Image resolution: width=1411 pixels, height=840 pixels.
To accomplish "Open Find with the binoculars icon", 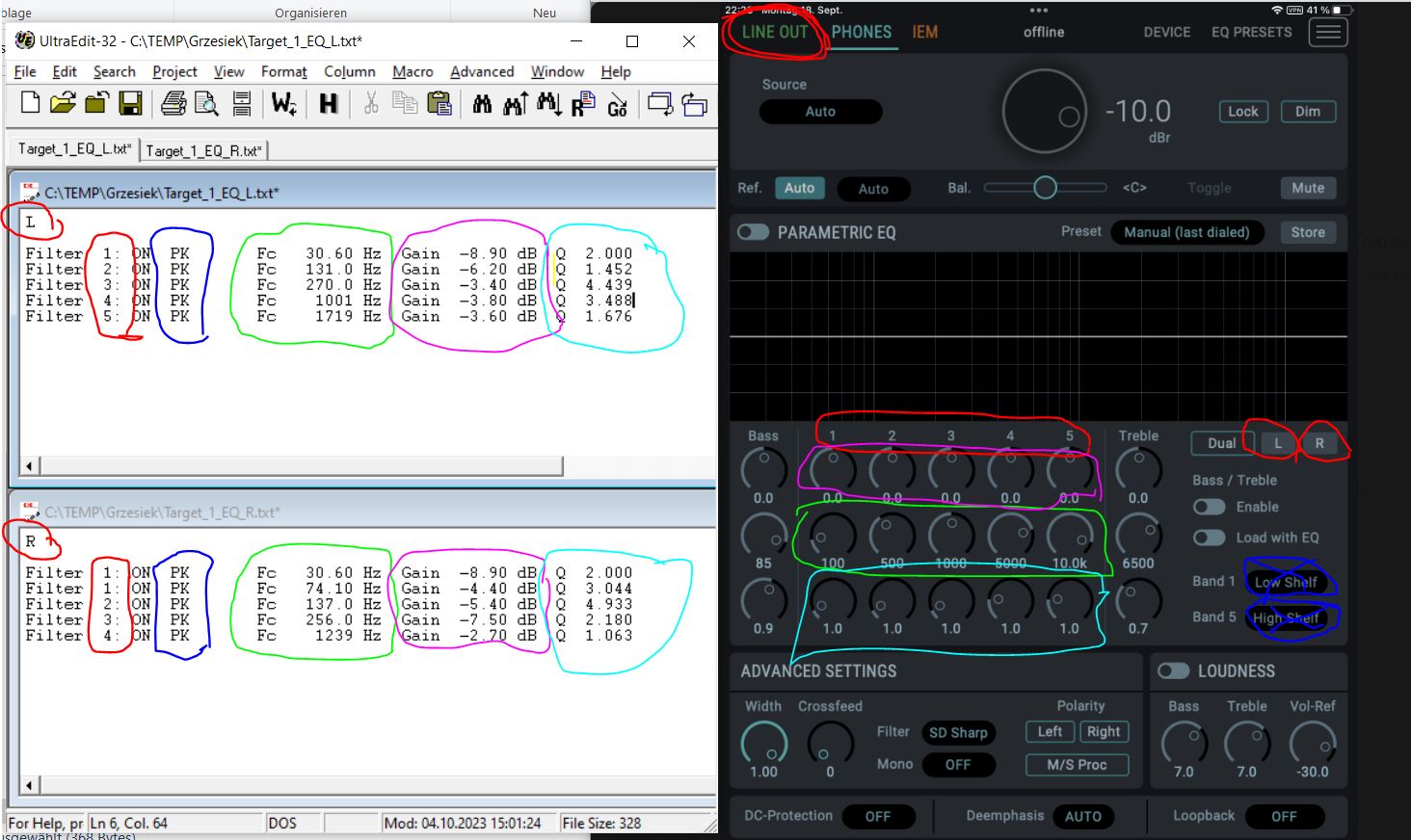I will tap(482, 103).
